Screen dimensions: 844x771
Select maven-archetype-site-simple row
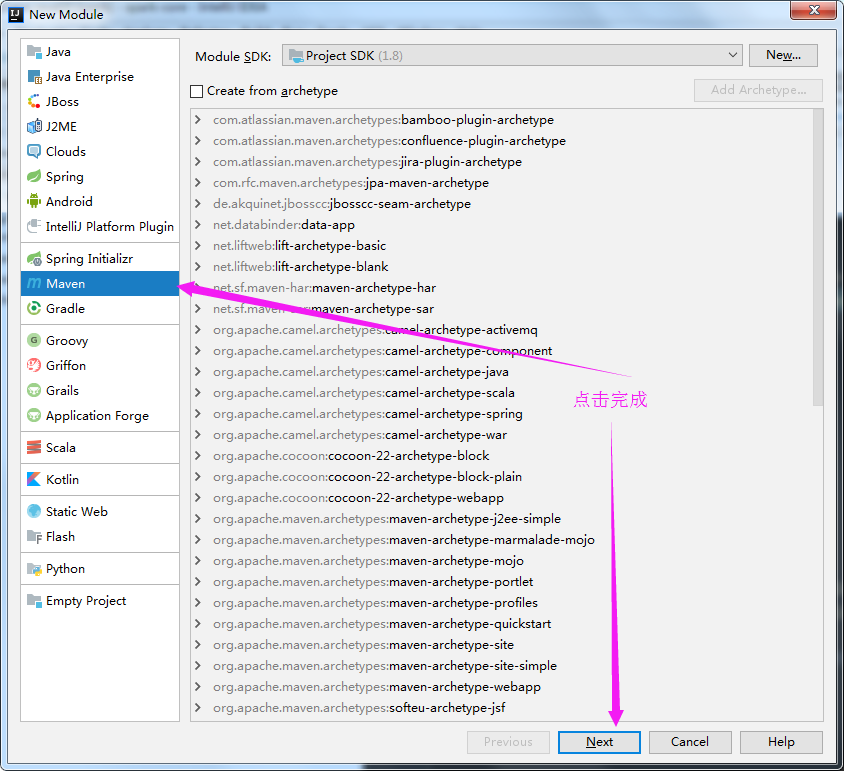501,665
